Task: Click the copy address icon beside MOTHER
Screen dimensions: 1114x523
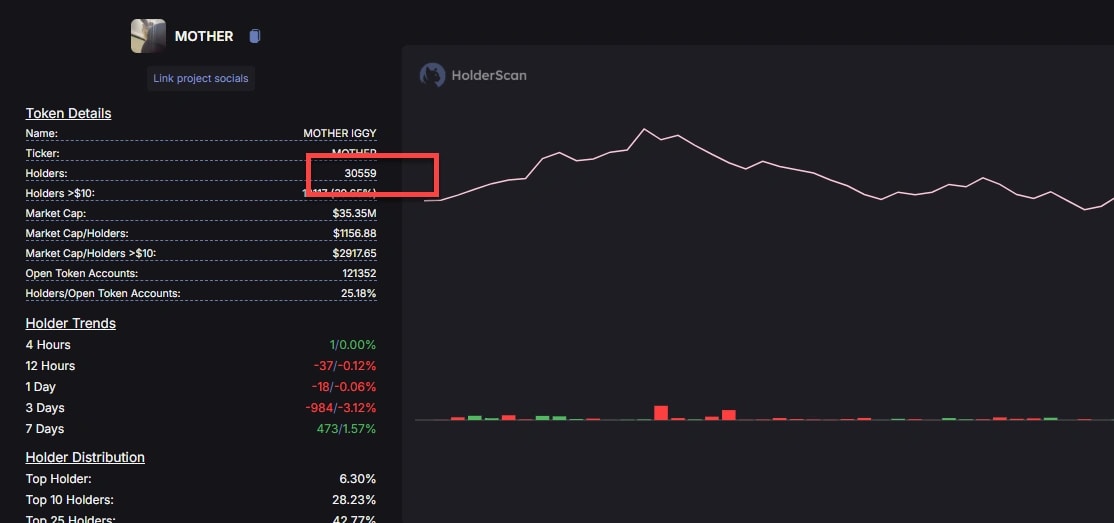Action: tap(254, 36)
